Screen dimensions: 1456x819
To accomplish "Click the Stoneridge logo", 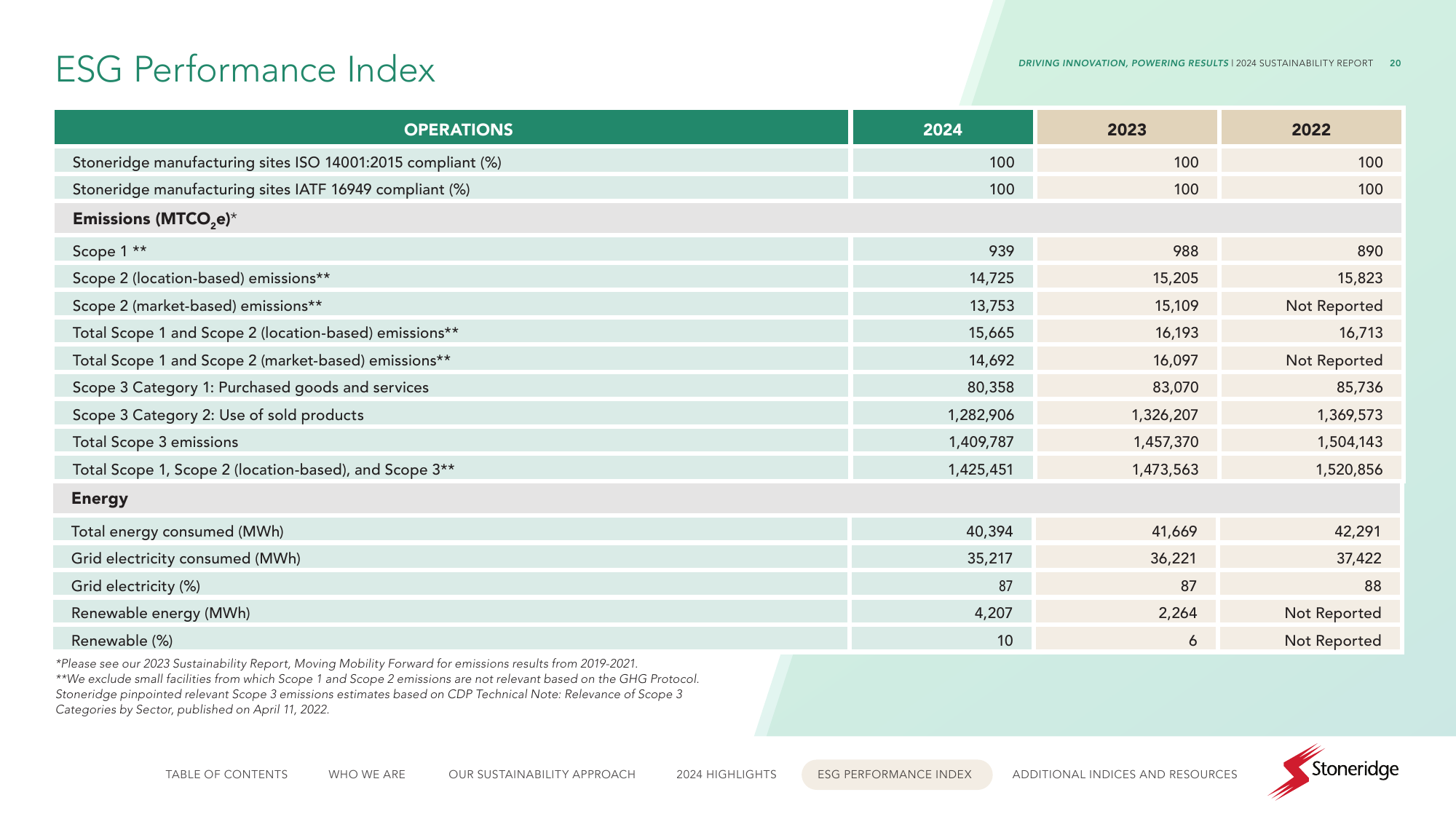I will tap(1334, 771).
